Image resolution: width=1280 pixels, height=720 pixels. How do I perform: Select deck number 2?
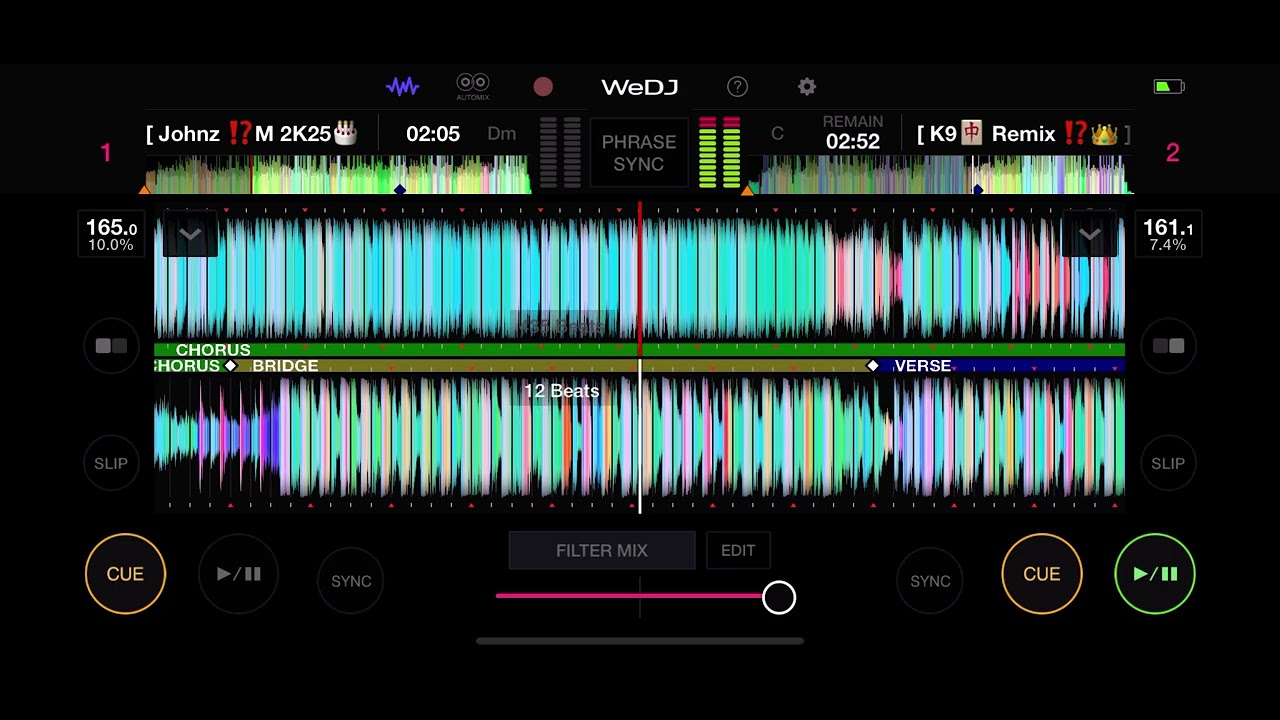coord(1172,153)
